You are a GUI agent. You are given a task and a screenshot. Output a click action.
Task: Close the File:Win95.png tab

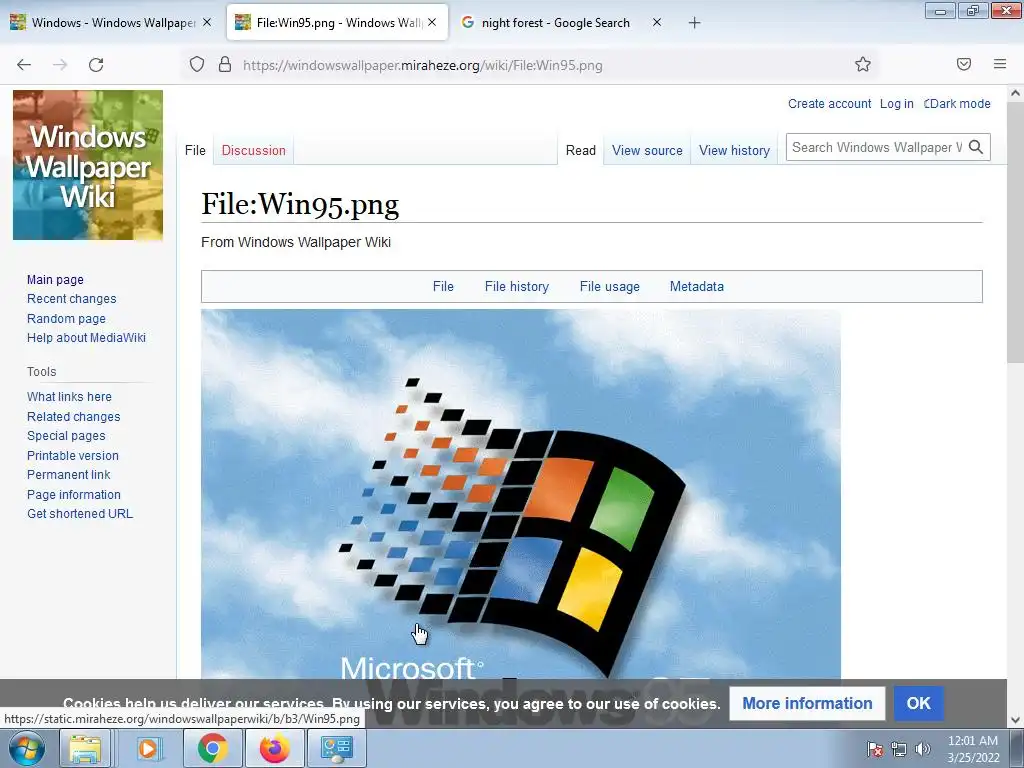click(432, 22)
